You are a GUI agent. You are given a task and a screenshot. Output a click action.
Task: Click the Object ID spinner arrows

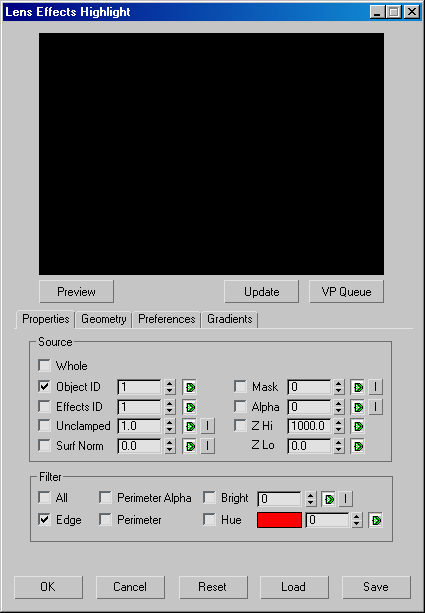tap(169, 387)
